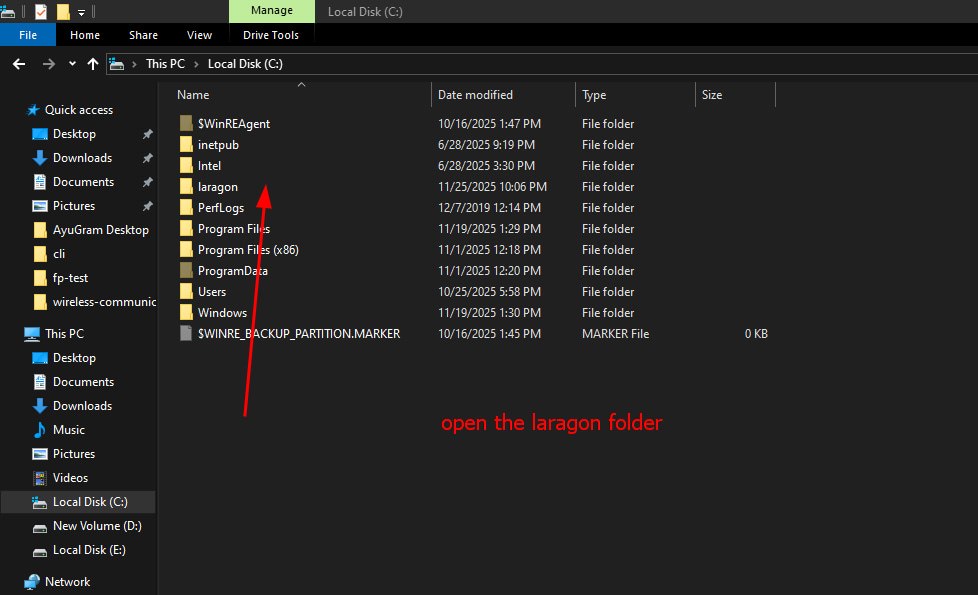978x595 pixels.
Task: Sort by the Type column header
Action: [594, 95]
